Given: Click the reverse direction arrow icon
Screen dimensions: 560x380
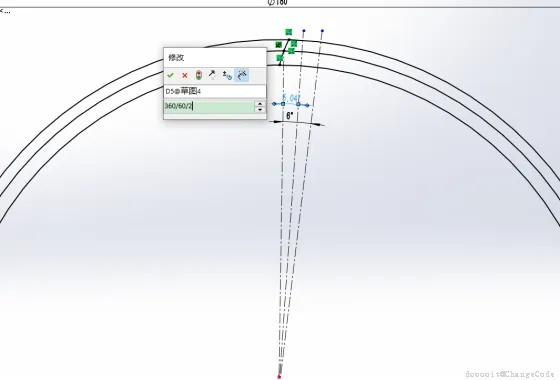Looking at the screenshot, I should [212, 75].
